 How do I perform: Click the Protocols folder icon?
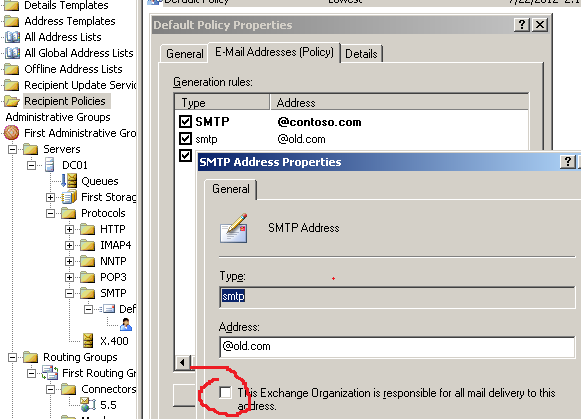pyautogui.click(x=69, y=213)
